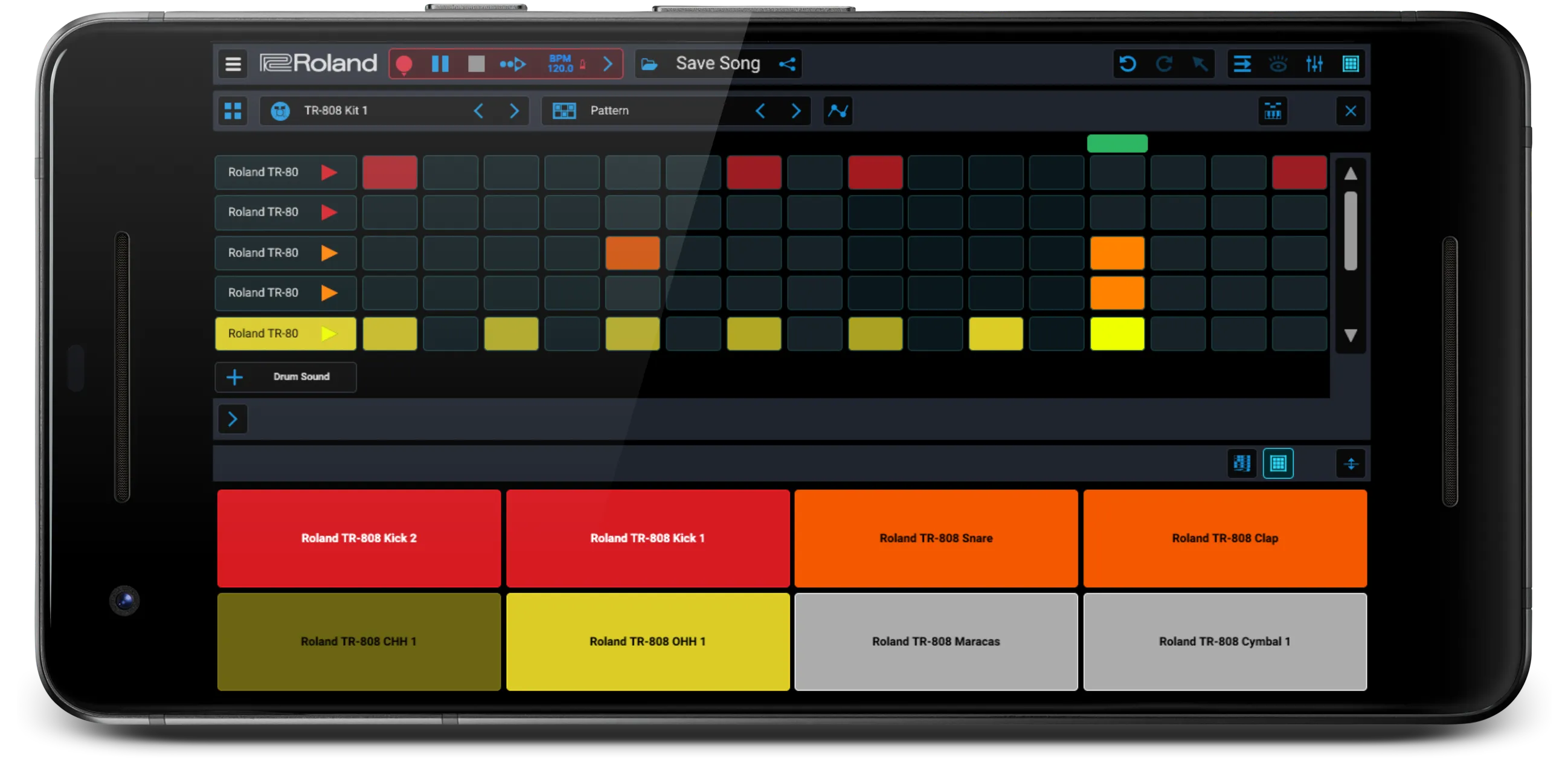Image resolution: width=1568 pixels, height=760 pixels.
Task: Toggle first step of the yellow row
Action: [390, 333]
